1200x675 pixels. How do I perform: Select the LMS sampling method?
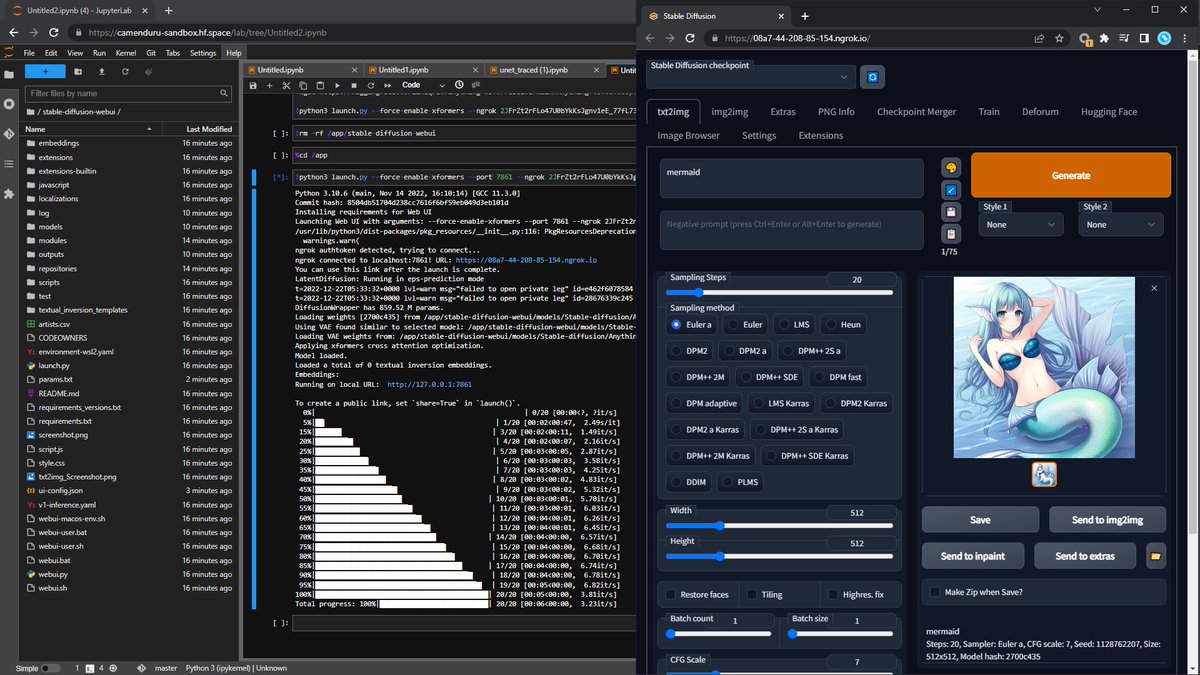pyautogui.click(x=795, y=325)
